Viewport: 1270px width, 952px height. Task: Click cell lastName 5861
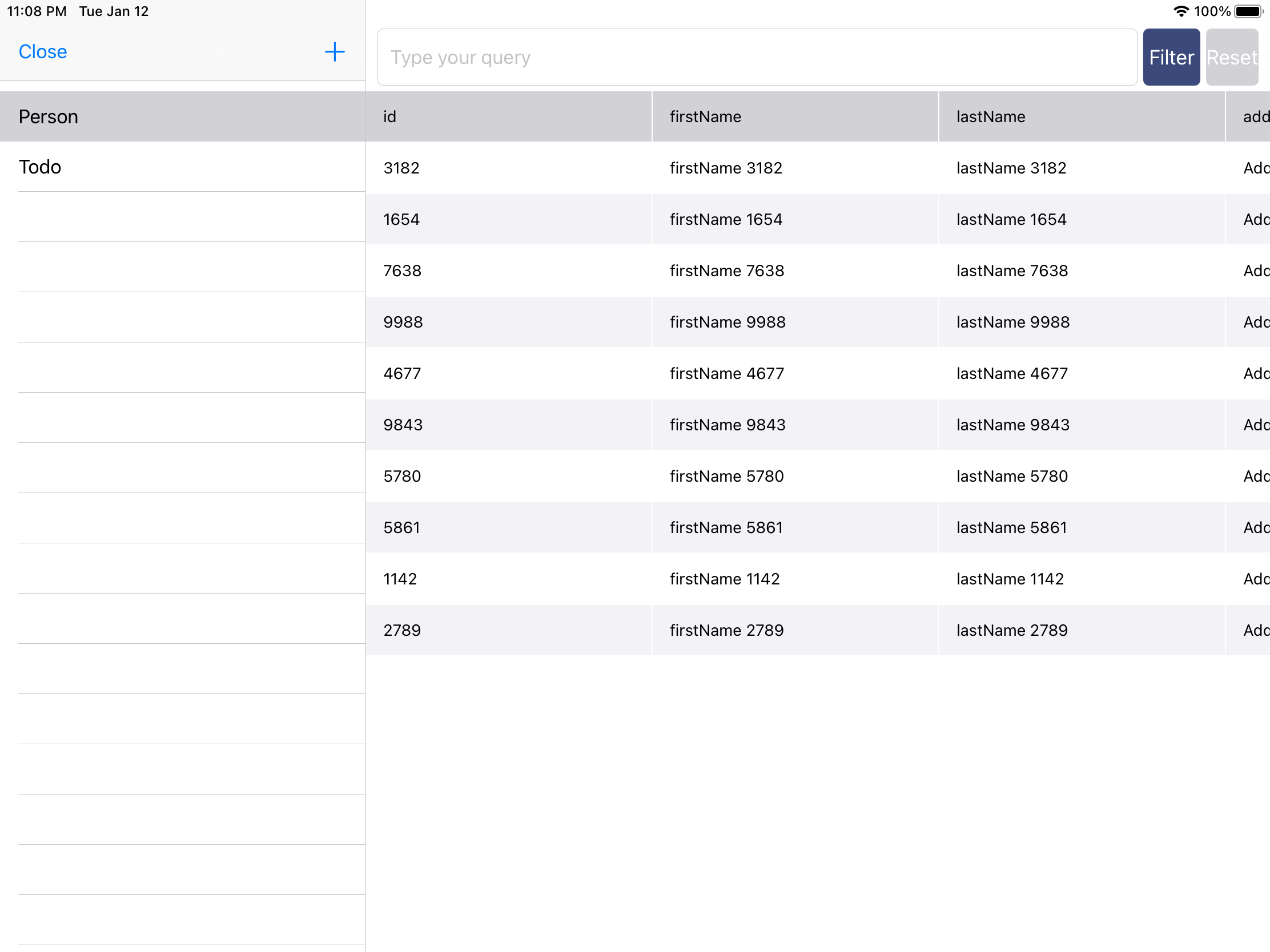point(1011,527)
